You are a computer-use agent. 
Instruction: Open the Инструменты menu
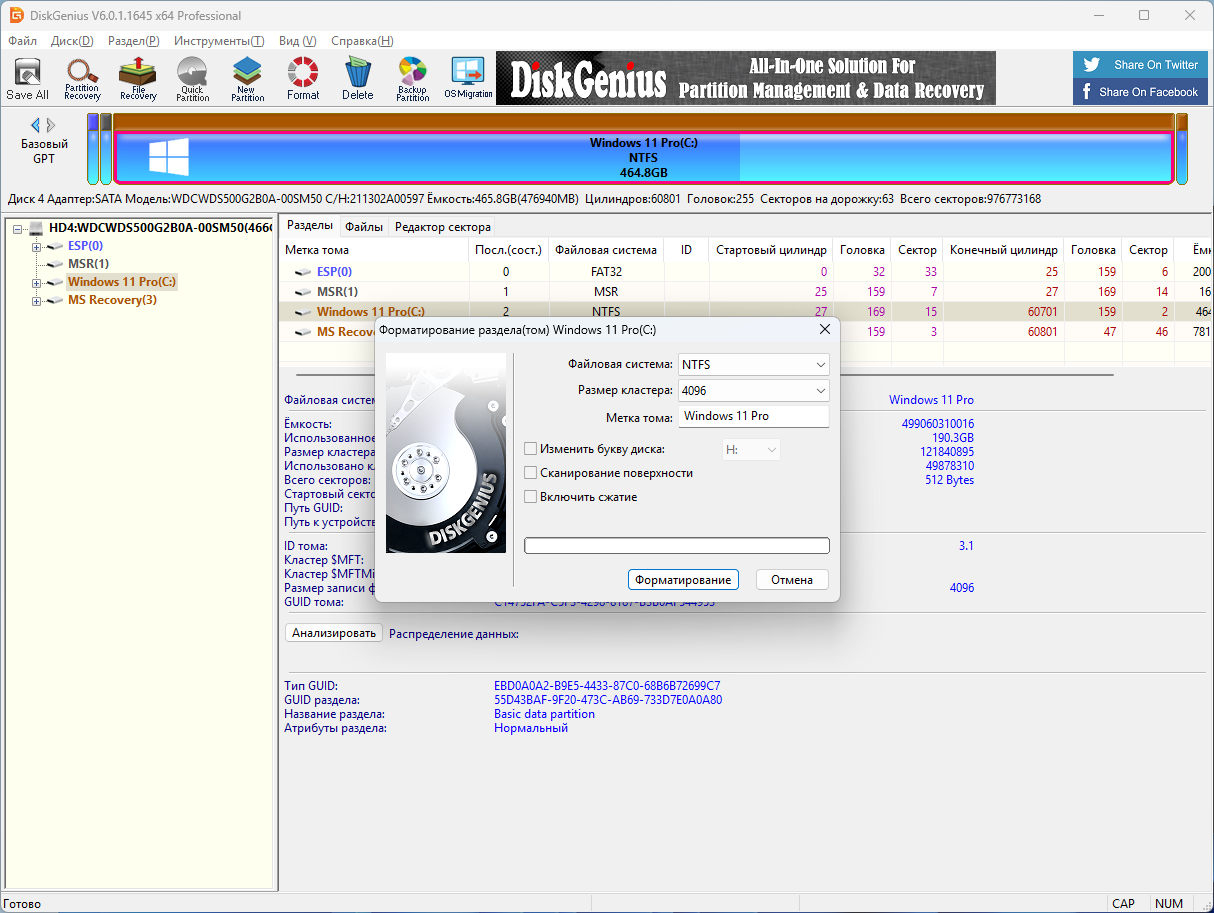[219, 41]
